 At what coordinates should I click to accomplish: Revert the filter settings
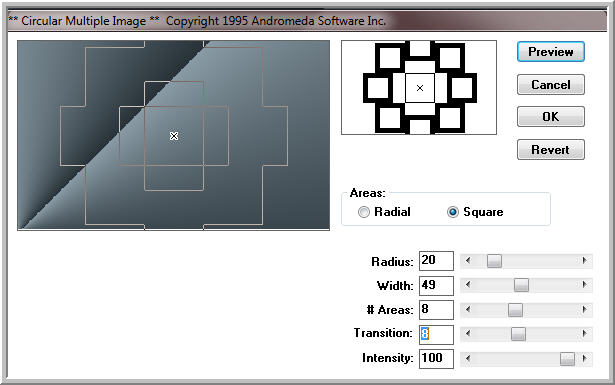click(x=551, y=149)
